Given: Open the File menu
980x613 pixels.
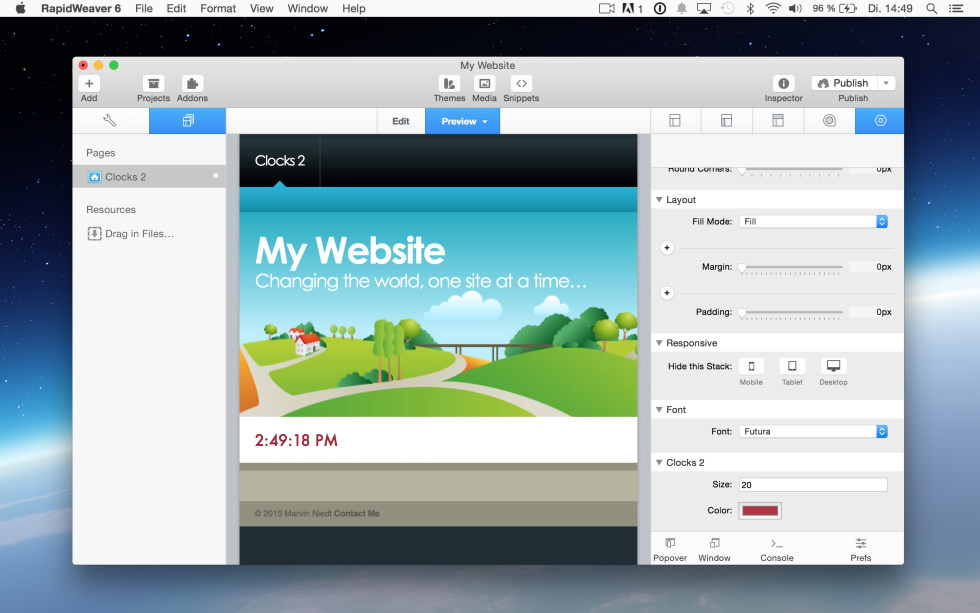Looking at the screenshot, I should click(144, 9).
